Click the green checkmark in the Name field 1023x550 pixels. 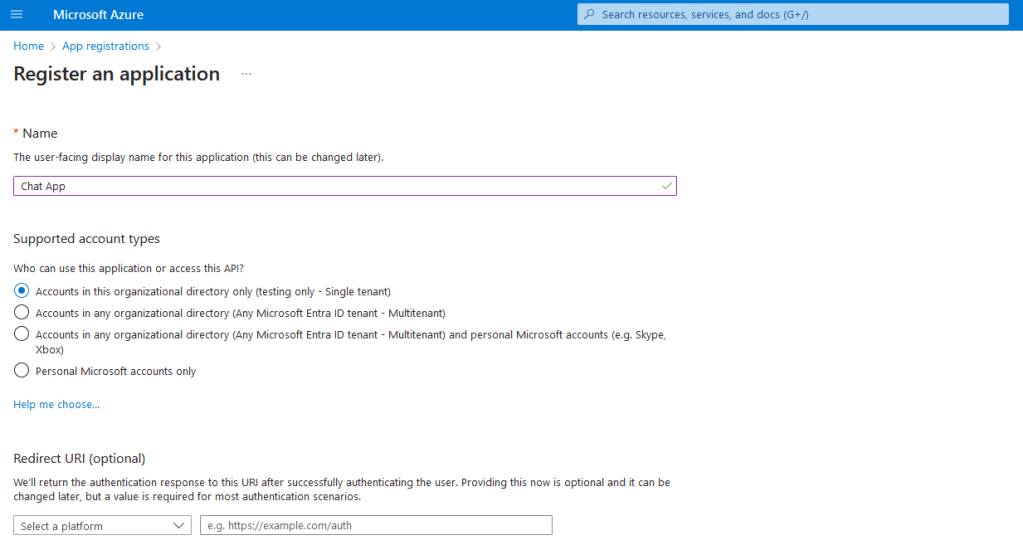coord(667,186)
